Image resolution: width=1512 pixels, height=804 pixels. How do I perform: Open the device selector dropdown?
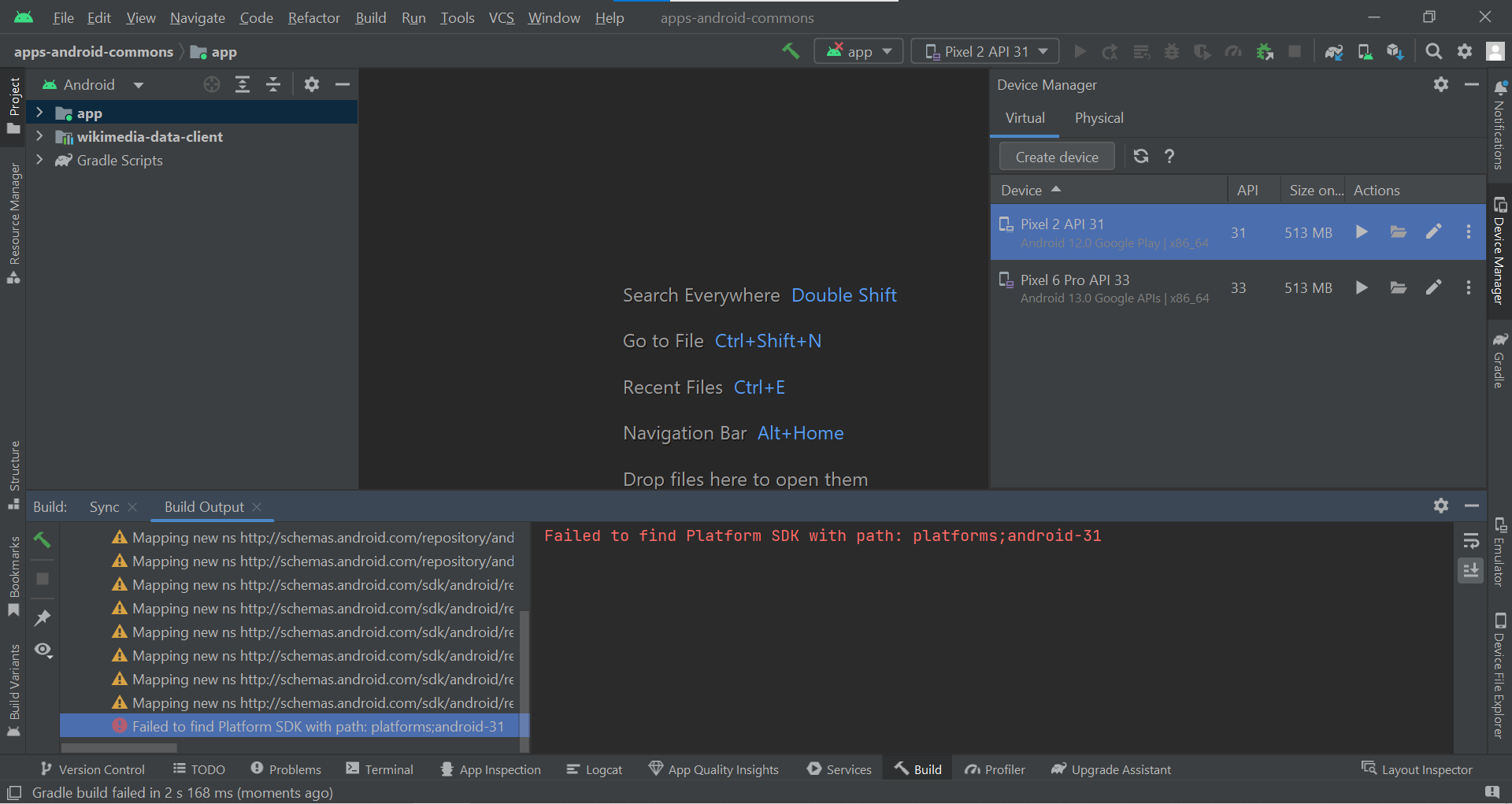click(984, 51)
